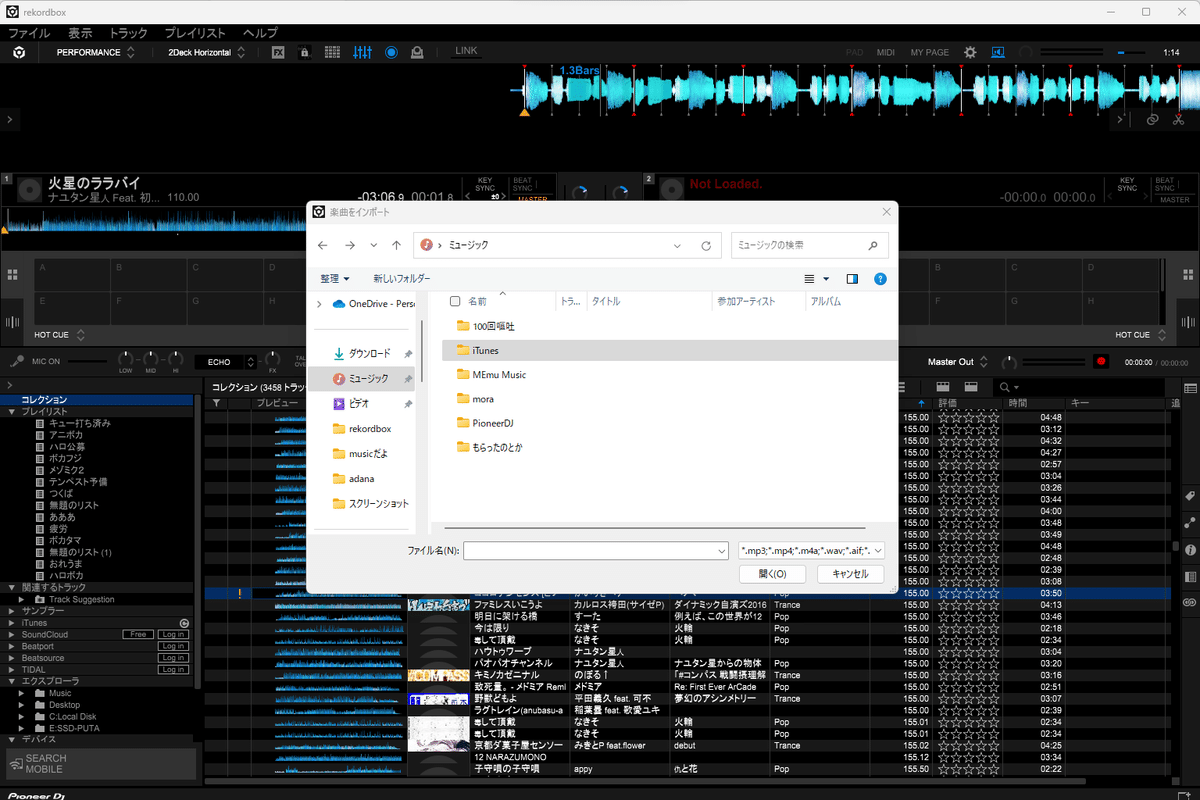Go up one folder in import dialog
The height and width of the screenshot is (800, 1200).
tap(397, 245)
